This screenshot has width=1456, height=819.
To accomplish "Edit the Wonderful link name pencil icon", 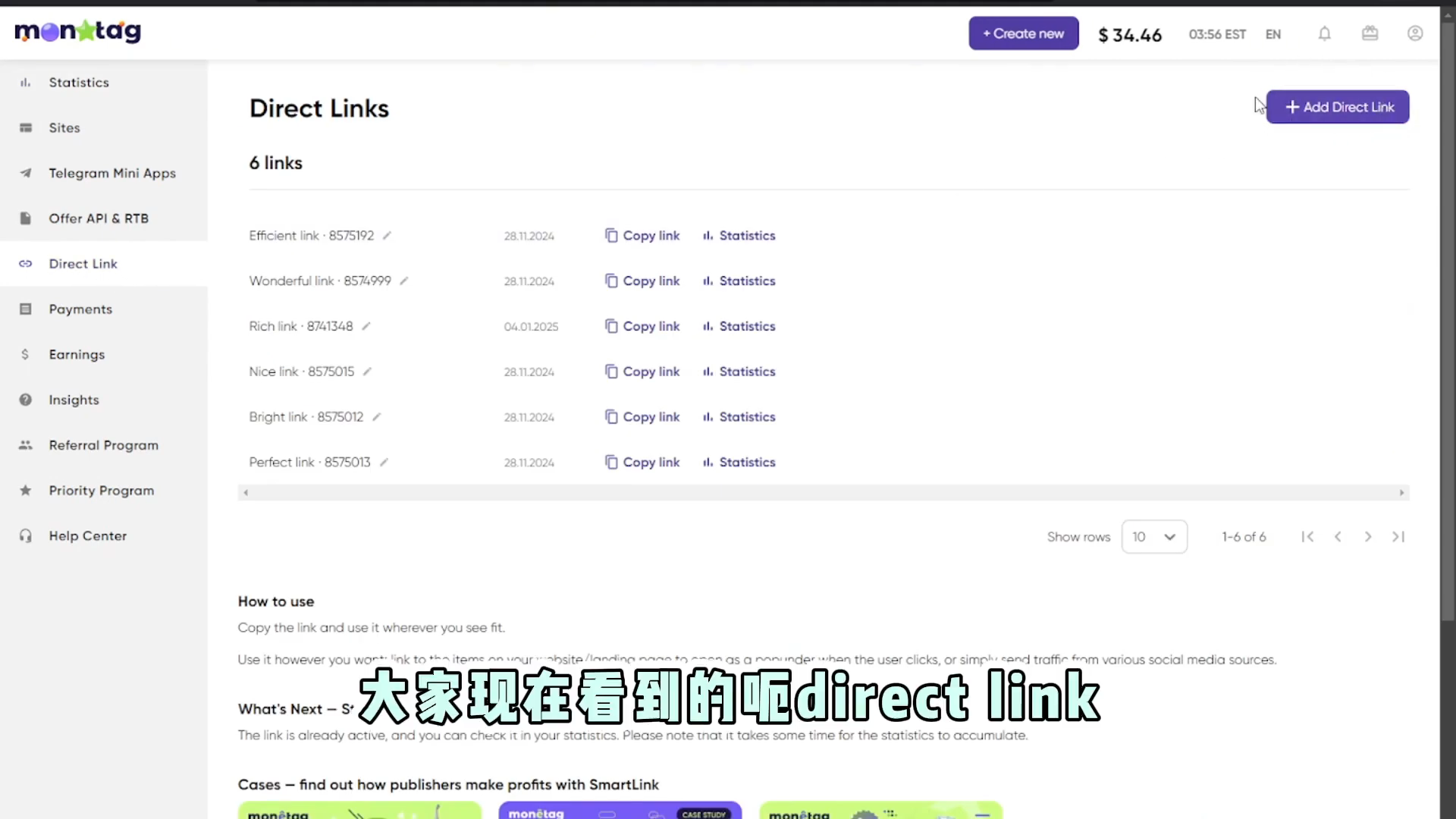I will 404,281.
